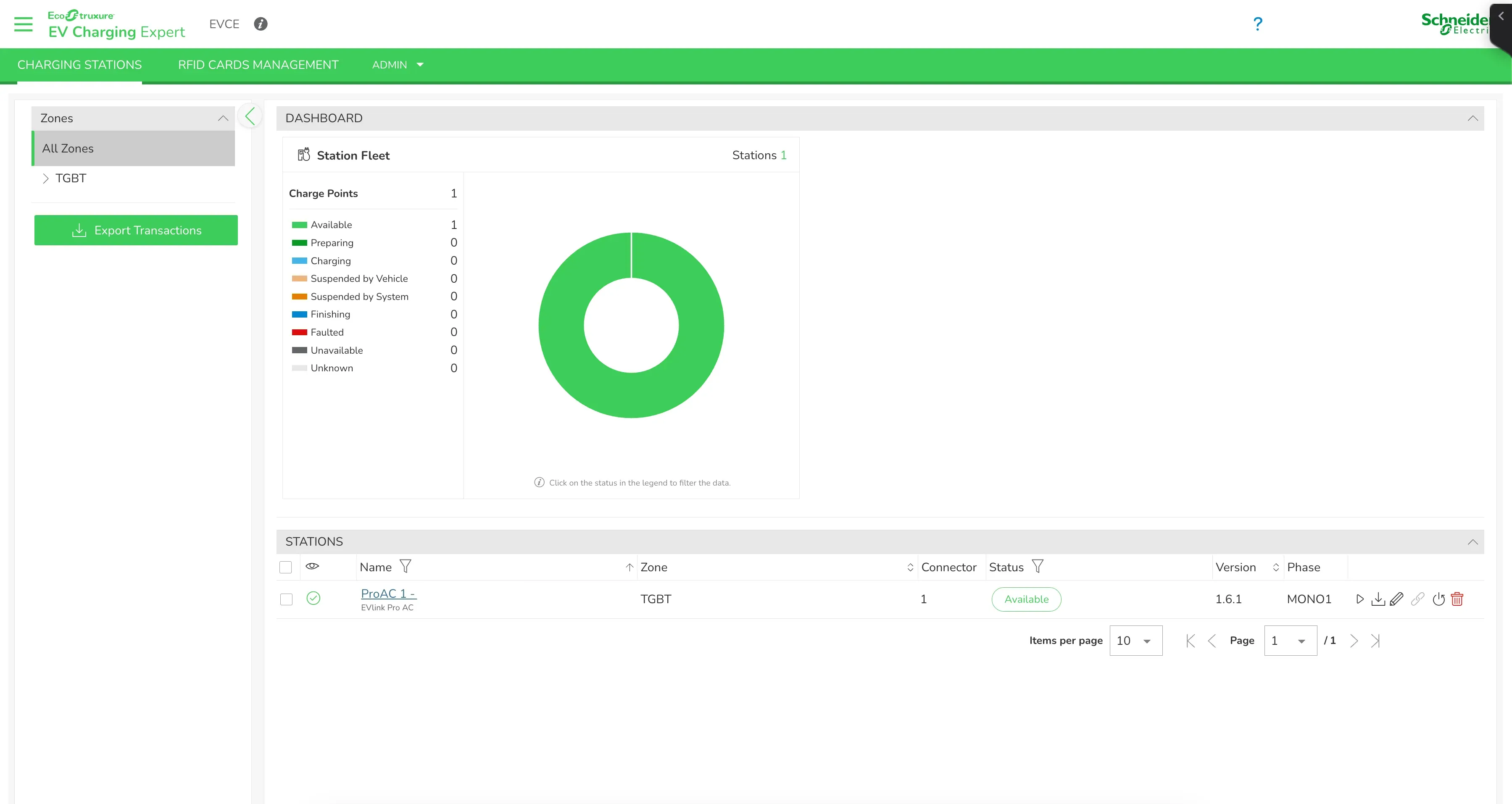Collapse the Zones side panel with the green arrow

250,116
